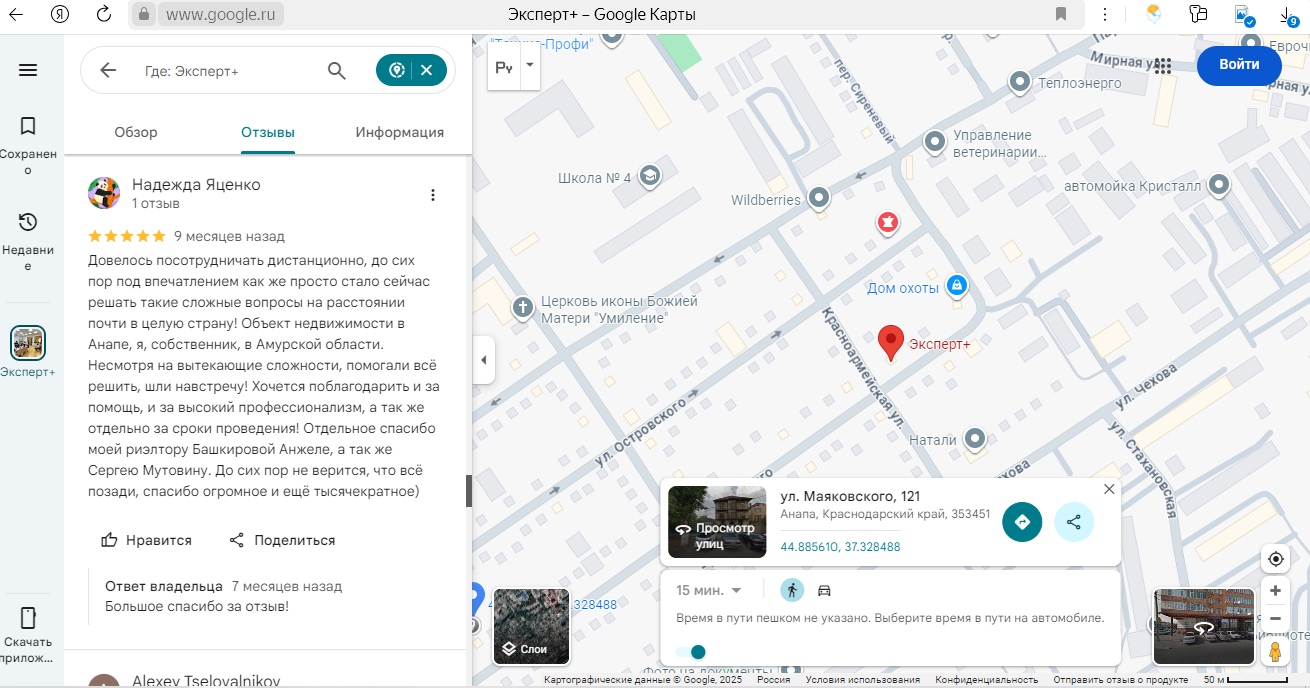
Task: Open the language input dropdown arrow on the map
Action: pyautogui.click(x=530, y=65)
